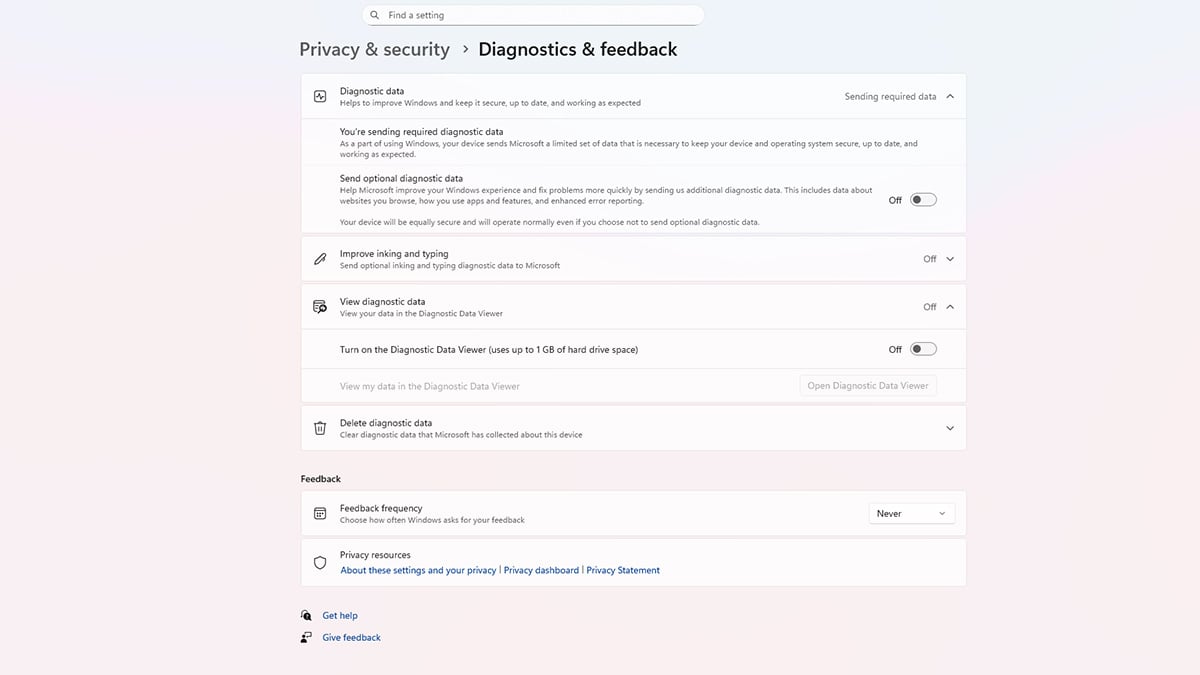The image size is (1200, 675).
Task: Turn on the Diagnostic Data Viewer switch
Action: 922,348
